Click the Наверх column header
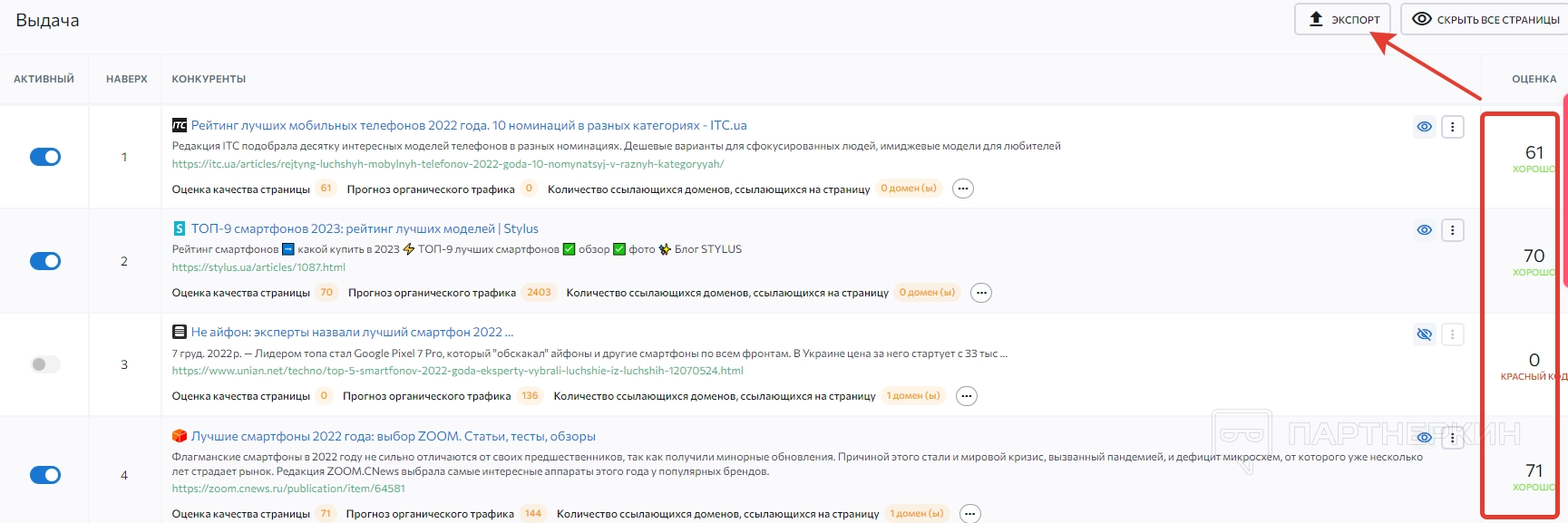This screenshot has height=523, width=1568. click(127, 79)
